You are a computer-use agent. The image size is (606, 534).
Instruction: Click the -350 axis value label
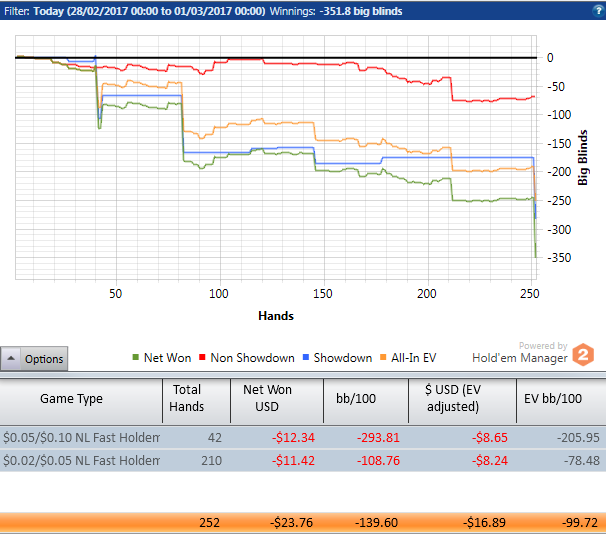point(559,257)
